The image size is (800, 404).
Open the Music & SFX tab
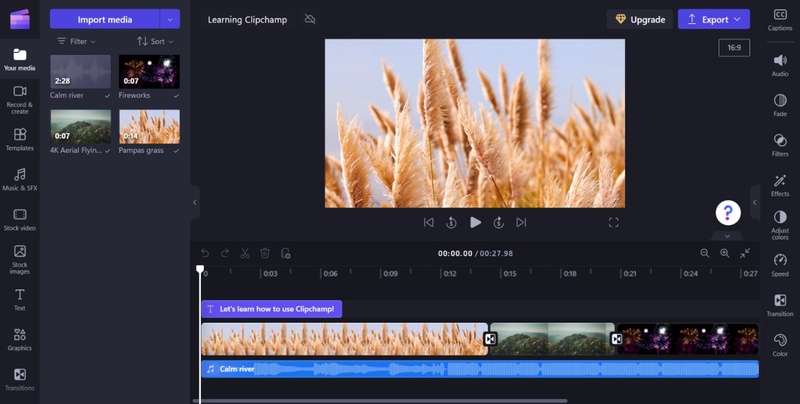(x=19, y=180)
